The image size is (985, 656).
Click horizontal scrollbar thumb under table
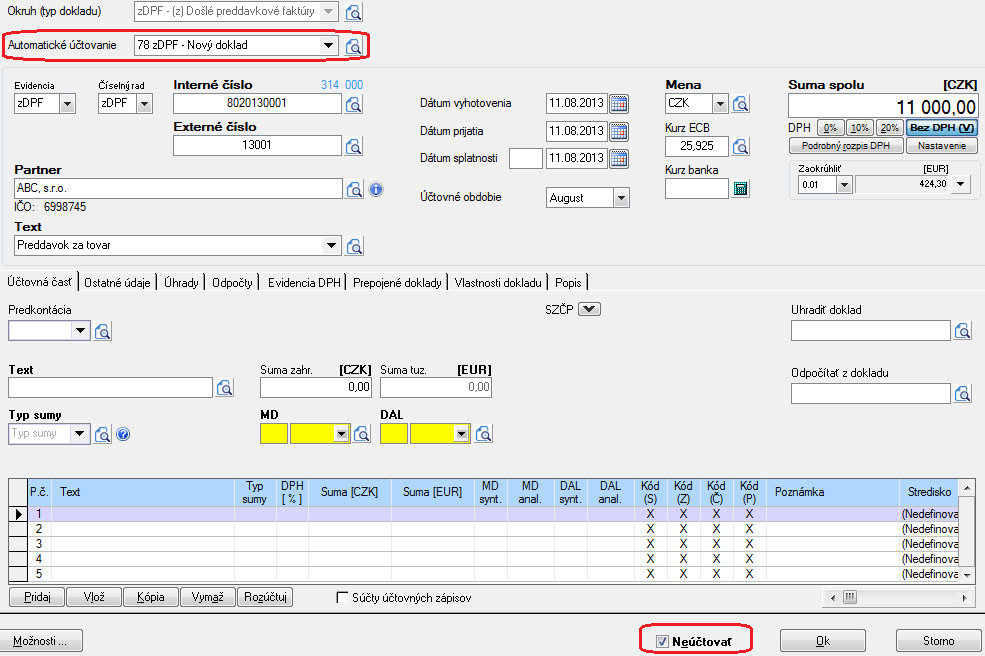coord(849,598)
